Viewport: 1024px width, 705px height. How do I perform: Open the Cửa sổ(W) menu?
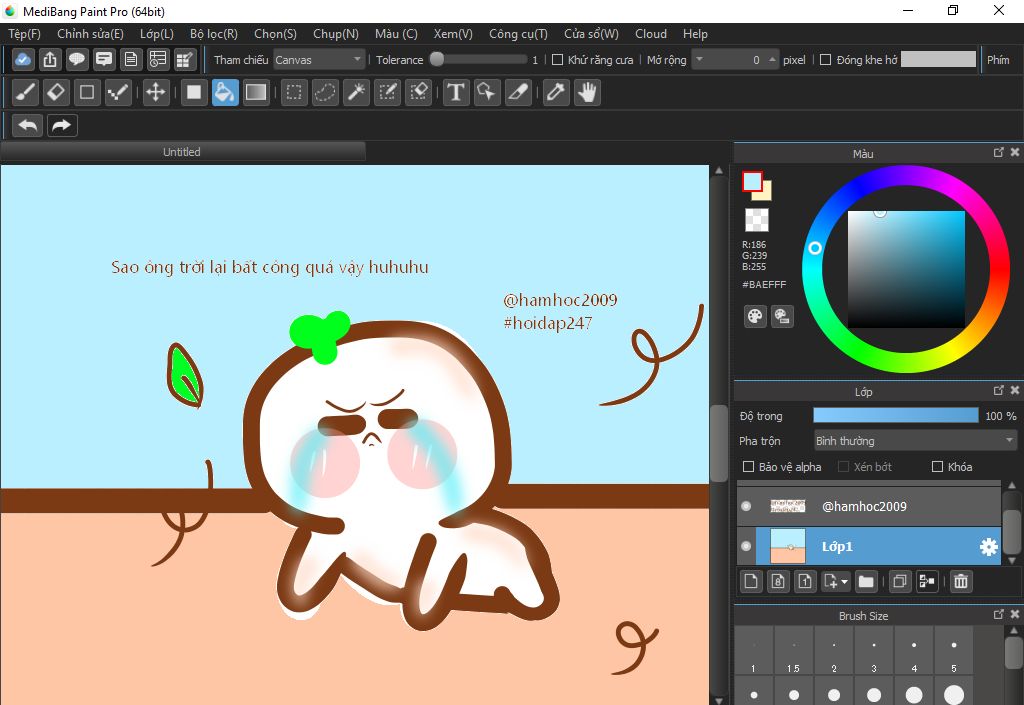[x=590, y=34]
